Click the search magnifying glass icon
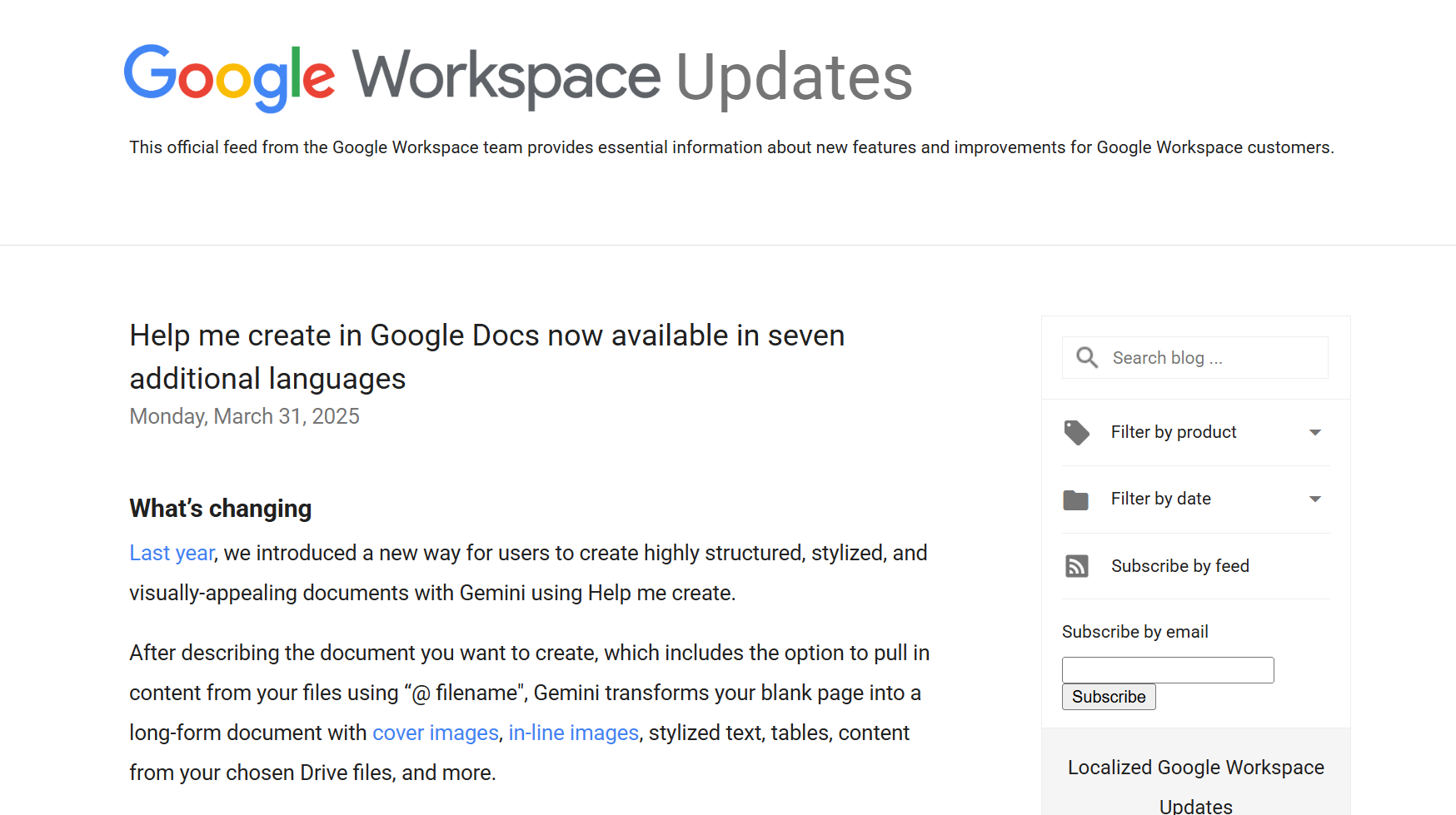 1086,357
